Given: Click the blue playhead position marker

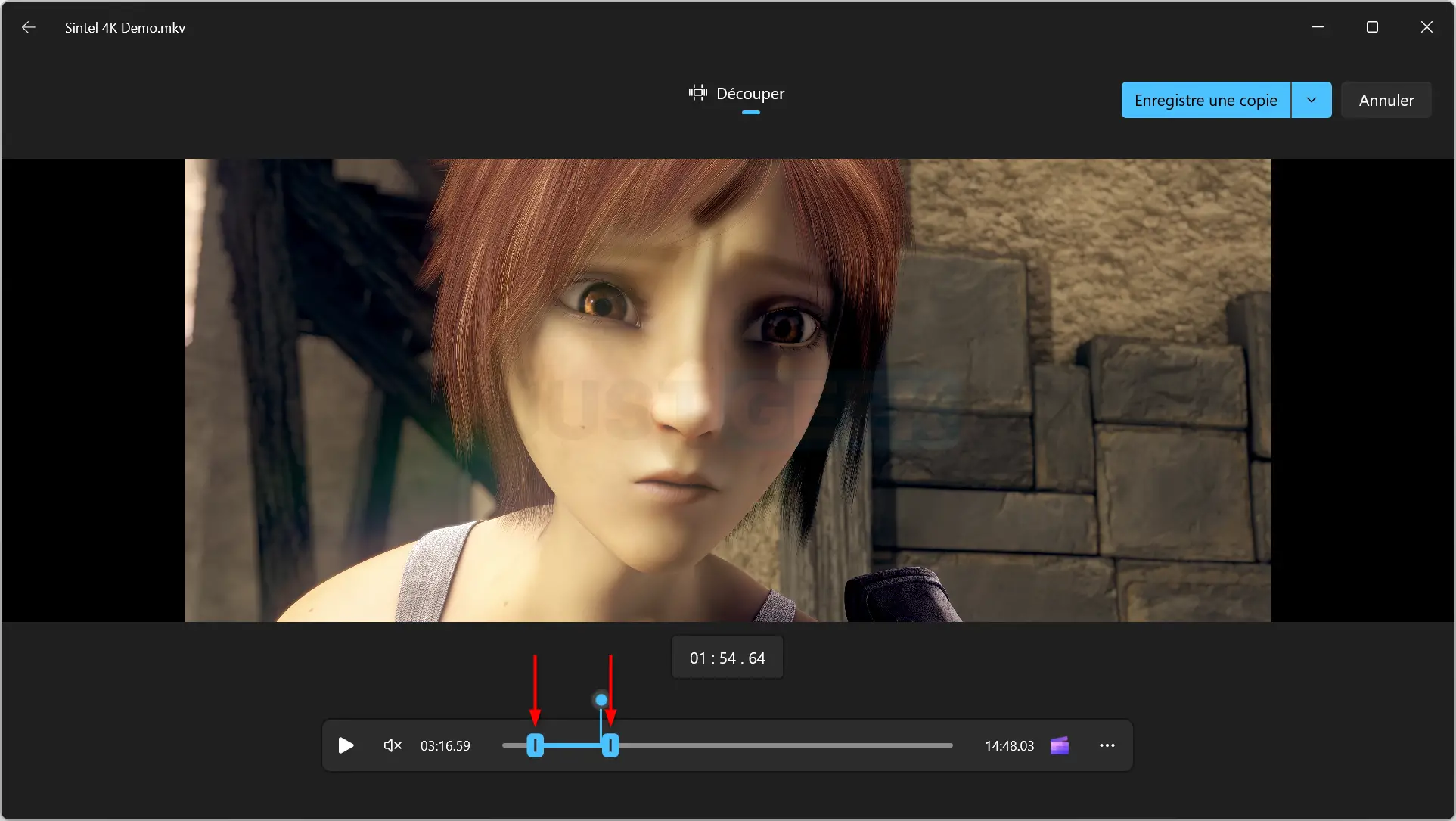Looking at the screenshot, I should (x=601, y=700).
